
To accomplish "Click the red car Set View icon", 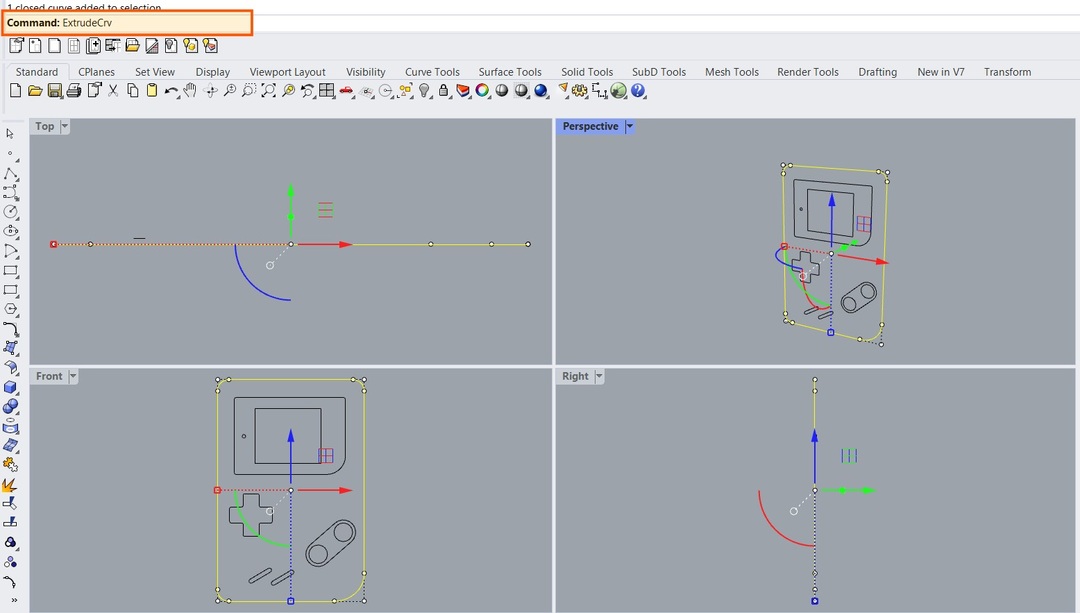I will (346, 90).
